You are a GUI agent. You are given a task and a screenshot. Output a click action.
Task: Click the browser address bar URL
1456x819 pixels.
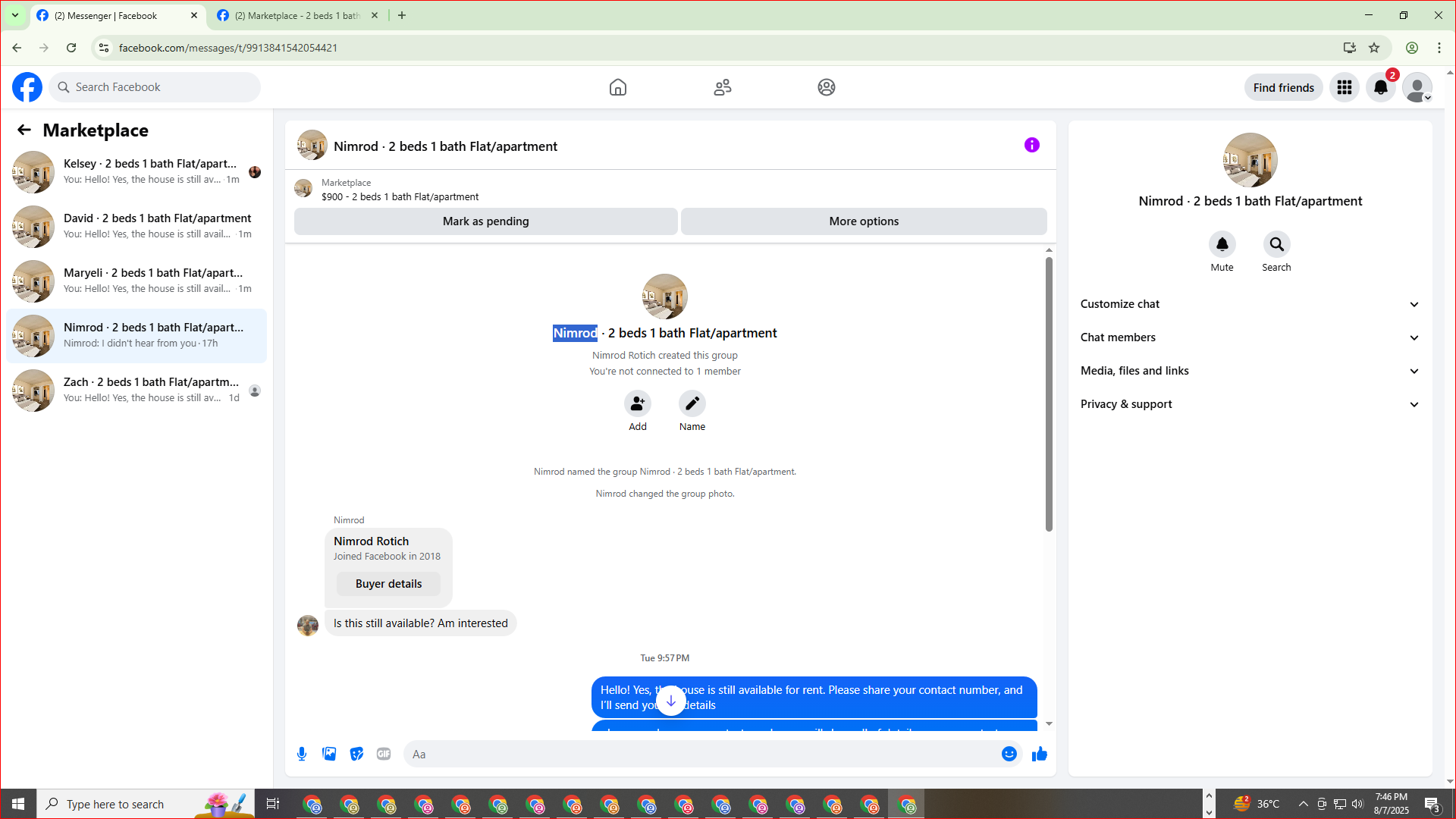coord(227,48)
